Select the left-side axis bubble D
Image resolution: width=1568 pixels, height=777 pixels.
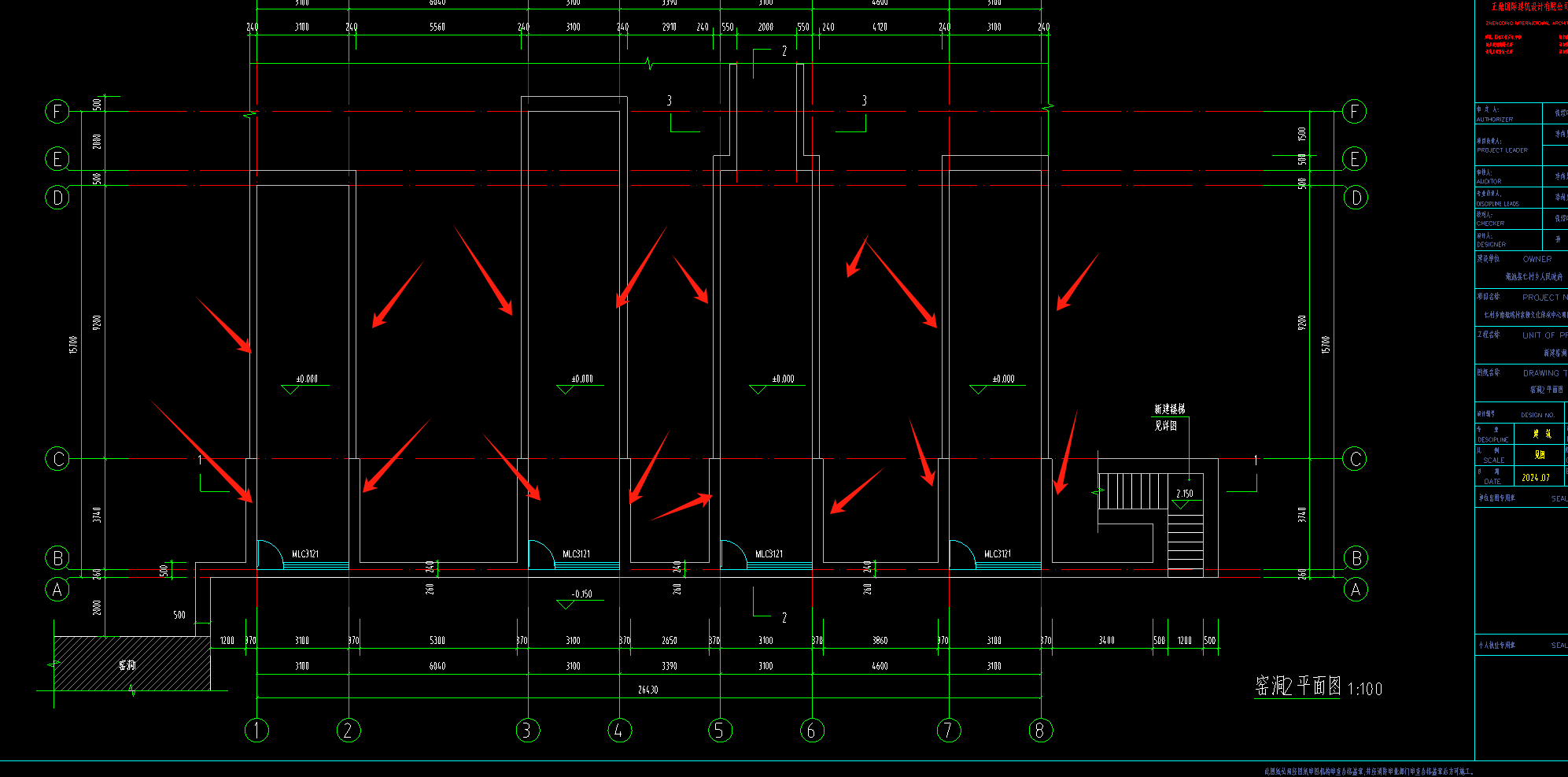tap(57, 197)
